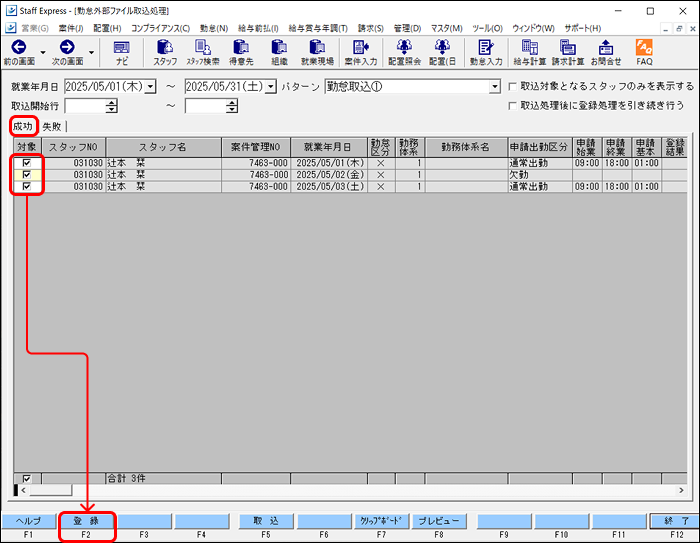Click the 登録 F2 button

[86, 521]
